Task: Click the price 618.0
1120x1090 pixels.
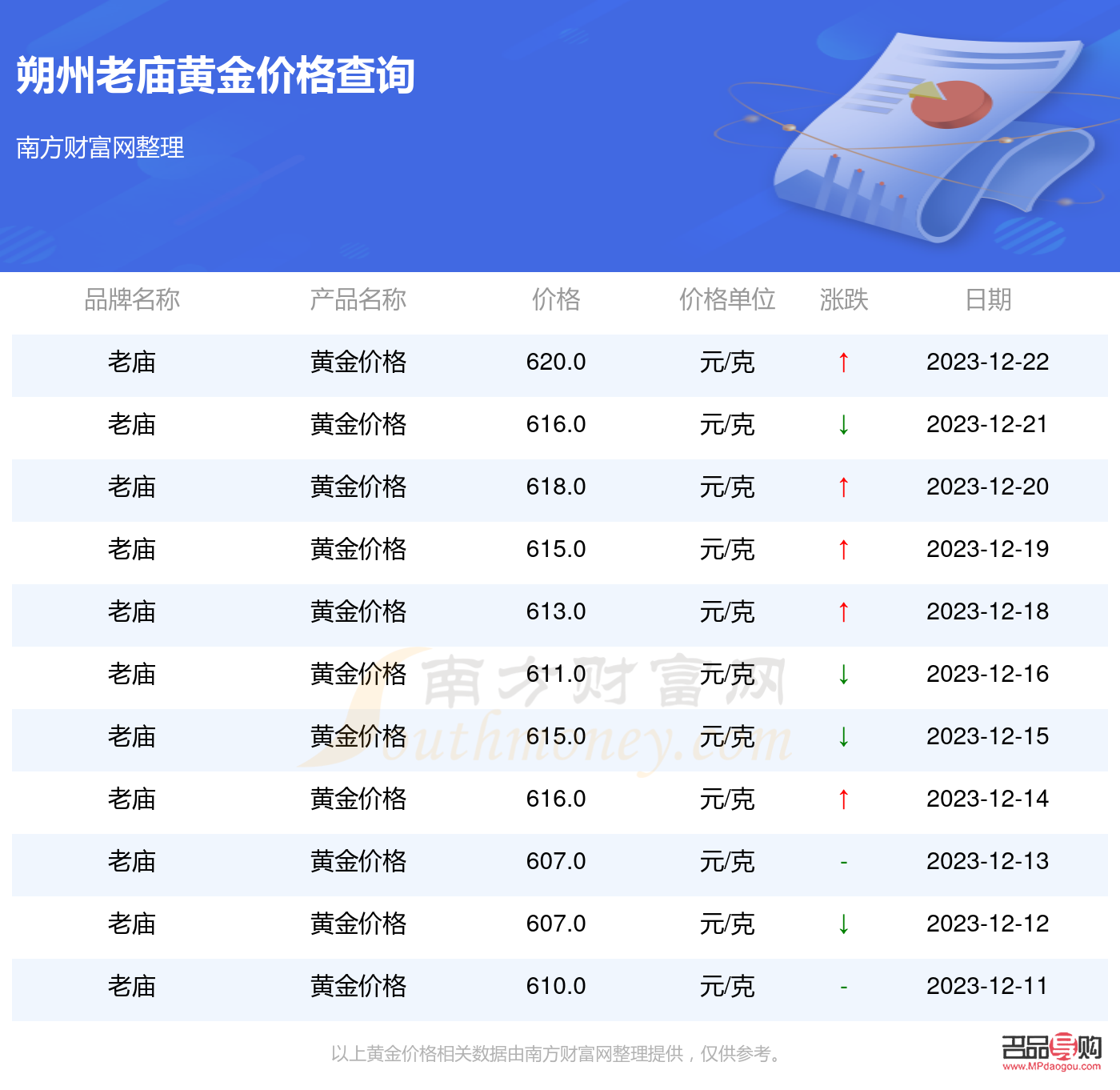Action: [x=556, y=487]
